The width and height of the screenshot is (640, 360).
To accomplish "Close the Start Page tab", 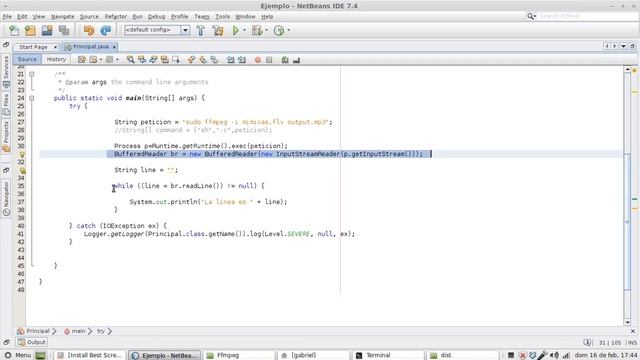I will tap(55, 47).
